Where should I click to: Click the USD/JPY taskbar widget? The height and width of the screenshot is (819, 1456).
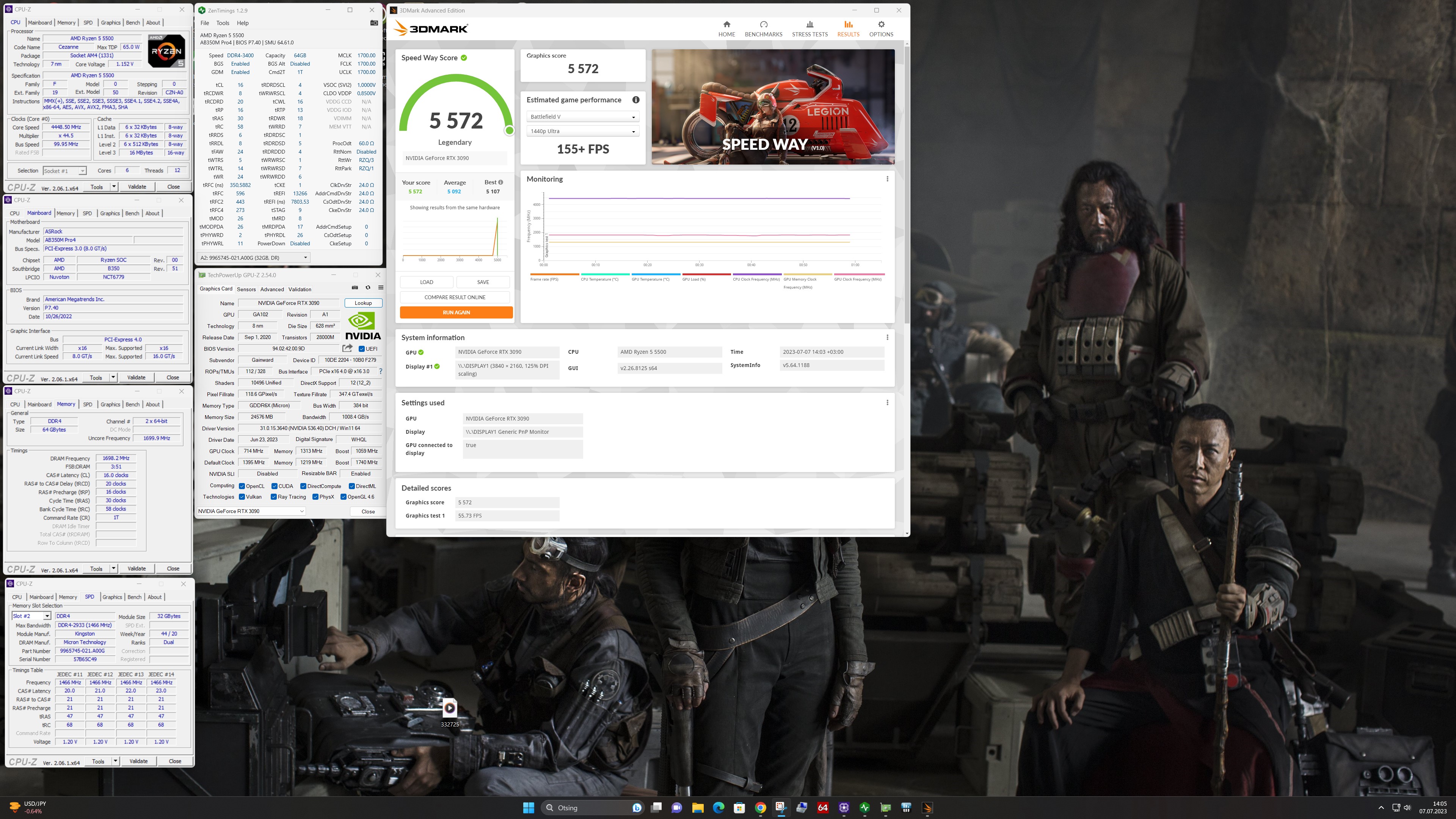[x=28, y=808]
